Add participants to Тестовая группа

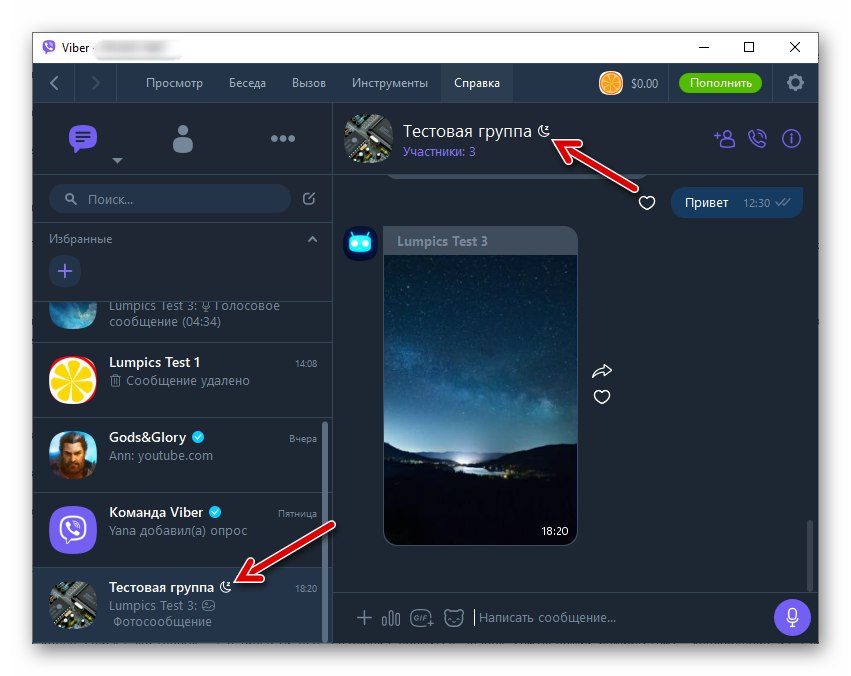[724, 139]
